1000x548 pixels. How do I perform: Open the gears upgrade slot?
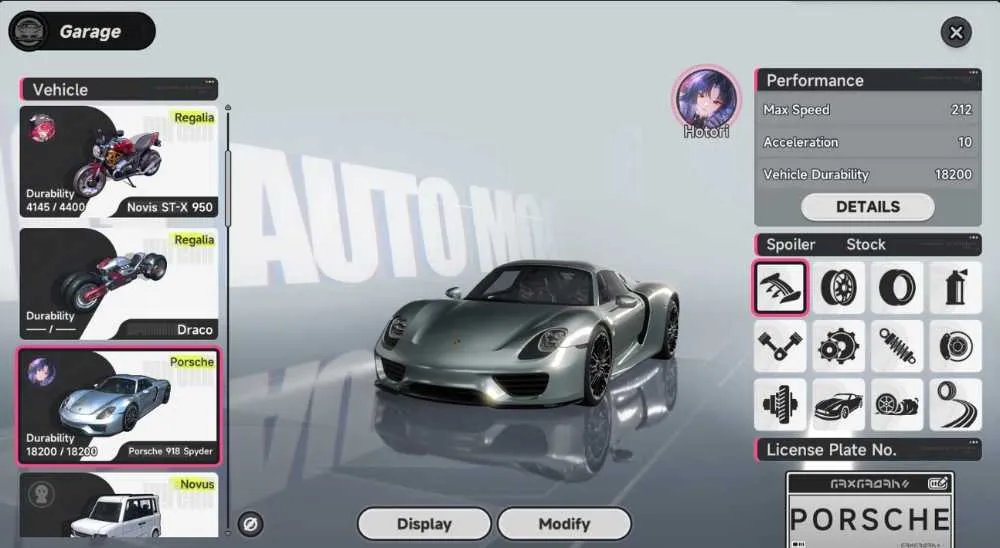839,346
